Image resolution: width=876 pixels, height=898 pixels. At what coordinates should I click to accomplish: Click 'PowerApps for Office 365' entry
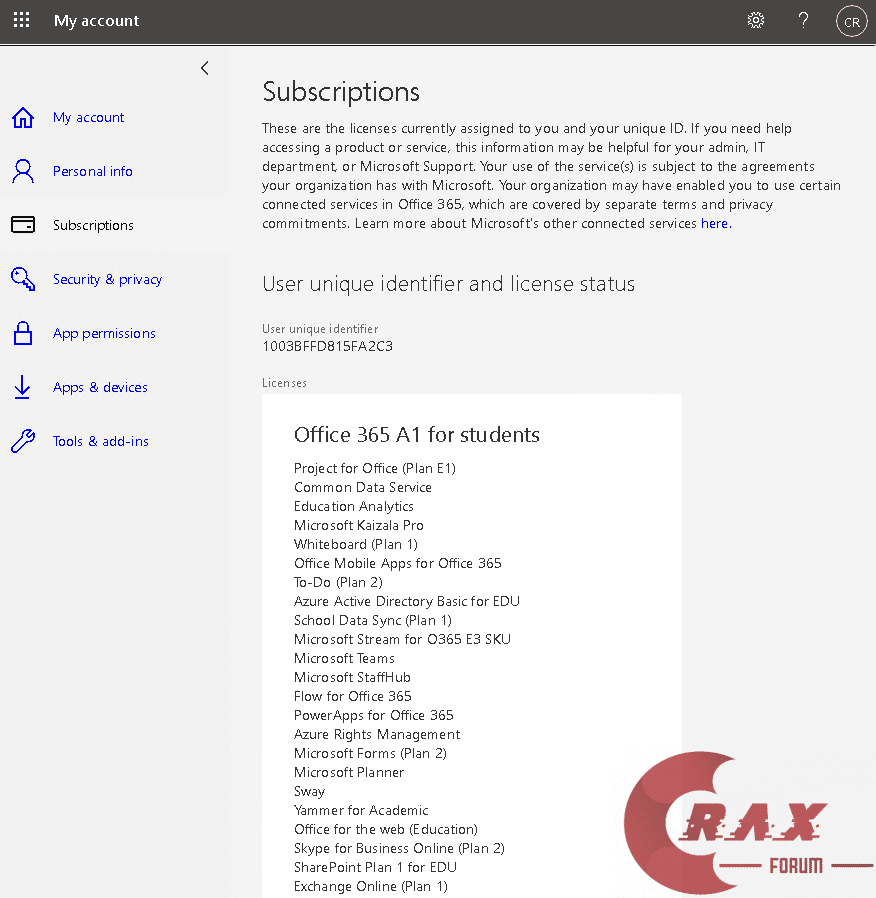tap(374, 715)
